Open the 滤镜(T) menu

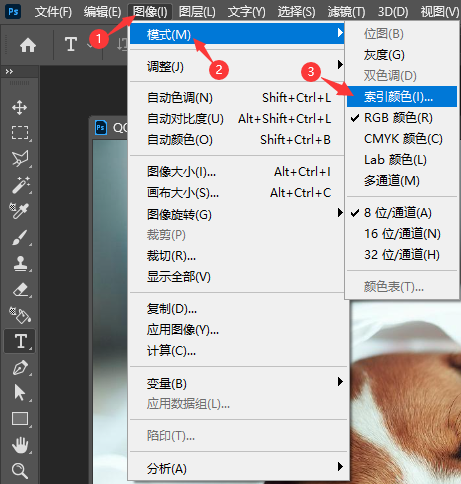pyautogui.click(x=346, y=12)
